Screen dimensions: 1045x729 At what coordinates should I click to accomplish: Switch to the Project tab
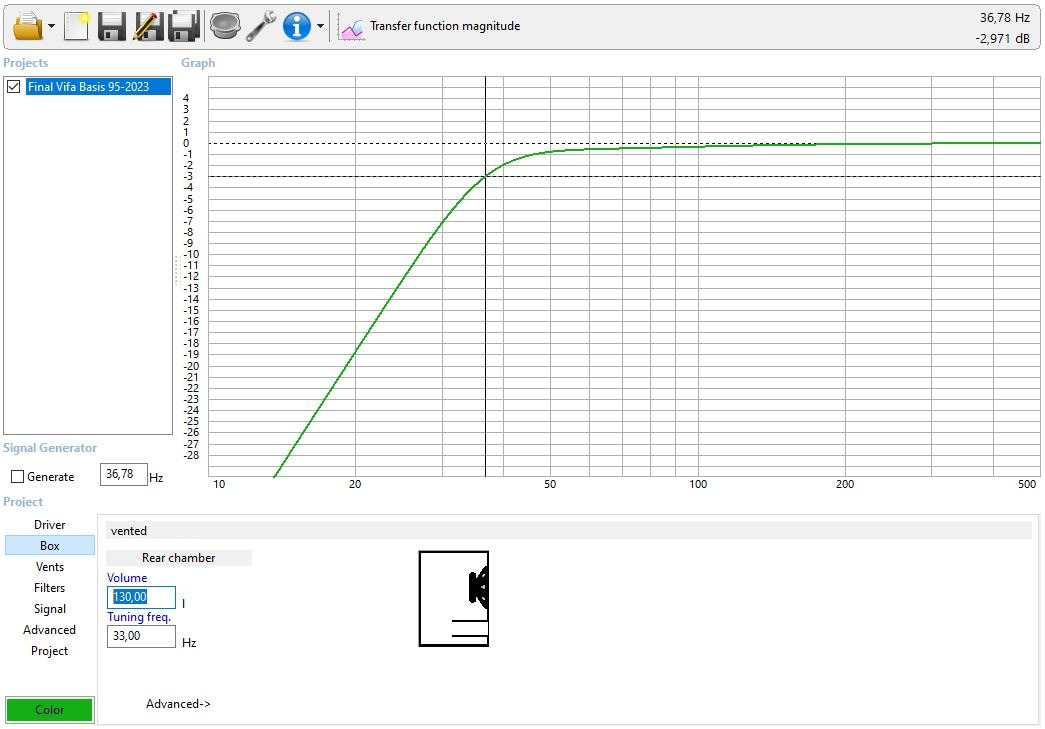49,650
